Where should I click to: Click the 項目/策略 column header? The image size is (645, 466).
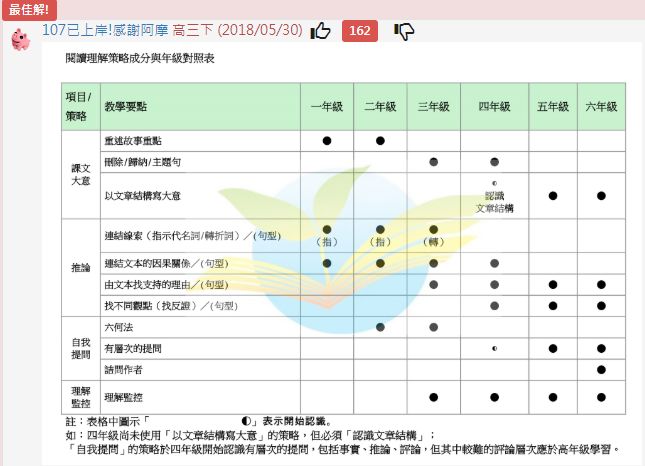coord(81,107)
